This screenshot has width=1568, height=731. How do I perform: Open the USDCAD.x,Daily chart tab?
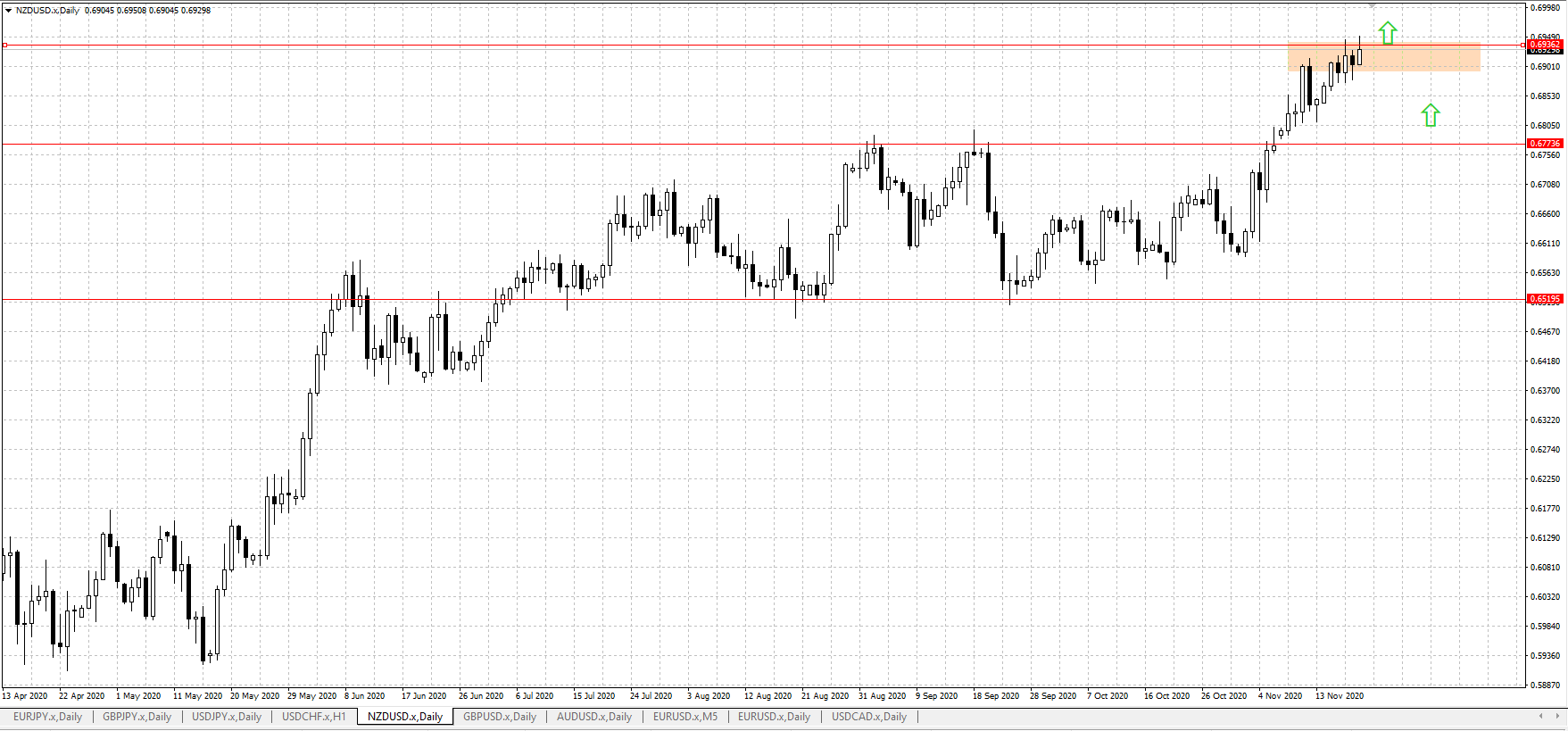(x=869, y=717)
